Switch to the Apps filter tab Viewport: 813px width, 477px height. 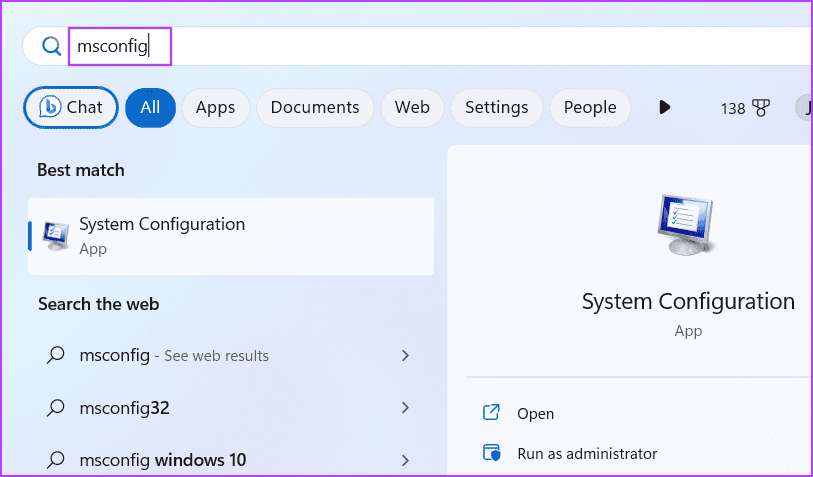click(215, 107)
